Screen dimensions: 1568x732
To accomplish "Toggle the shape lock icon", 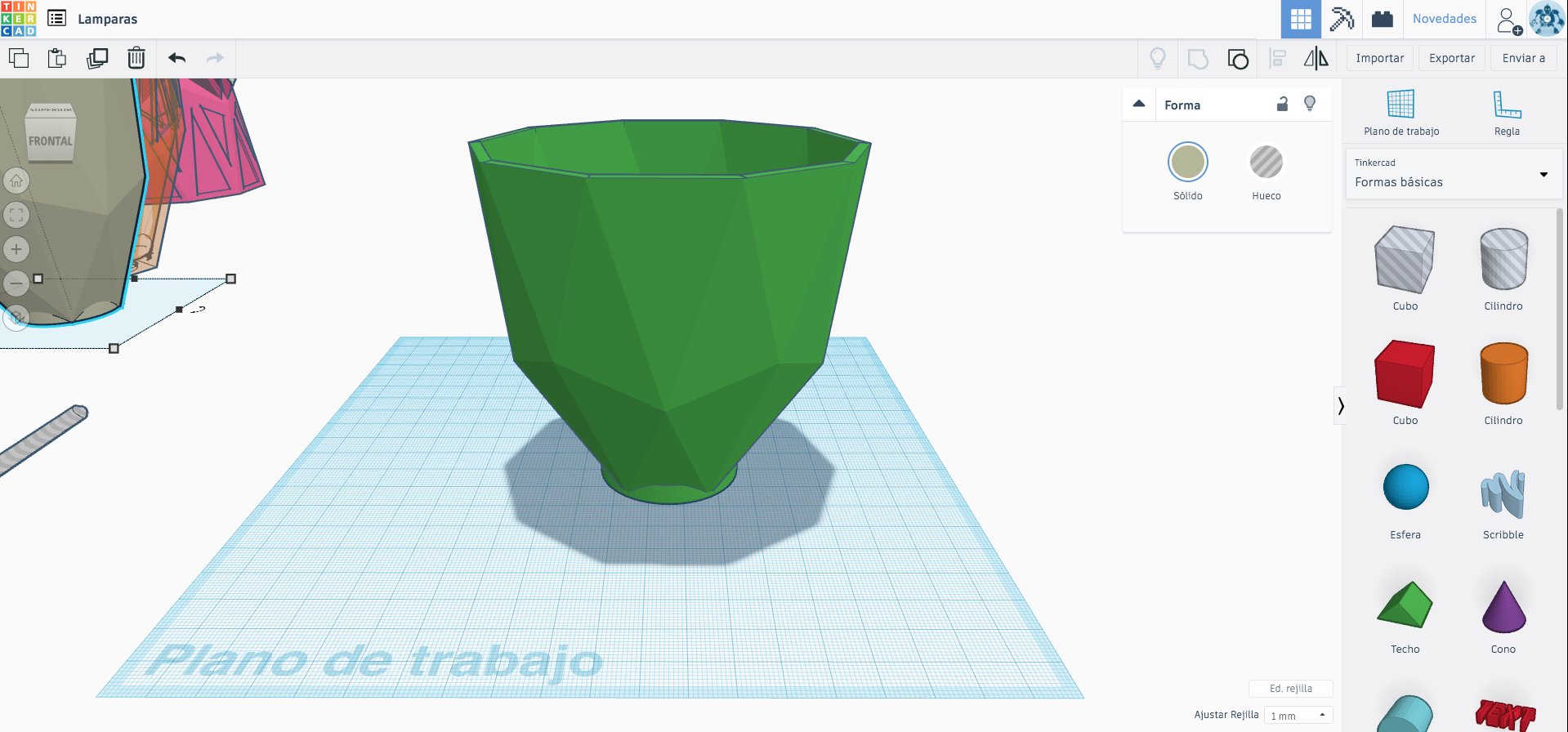I will (x=1282, y=104).
